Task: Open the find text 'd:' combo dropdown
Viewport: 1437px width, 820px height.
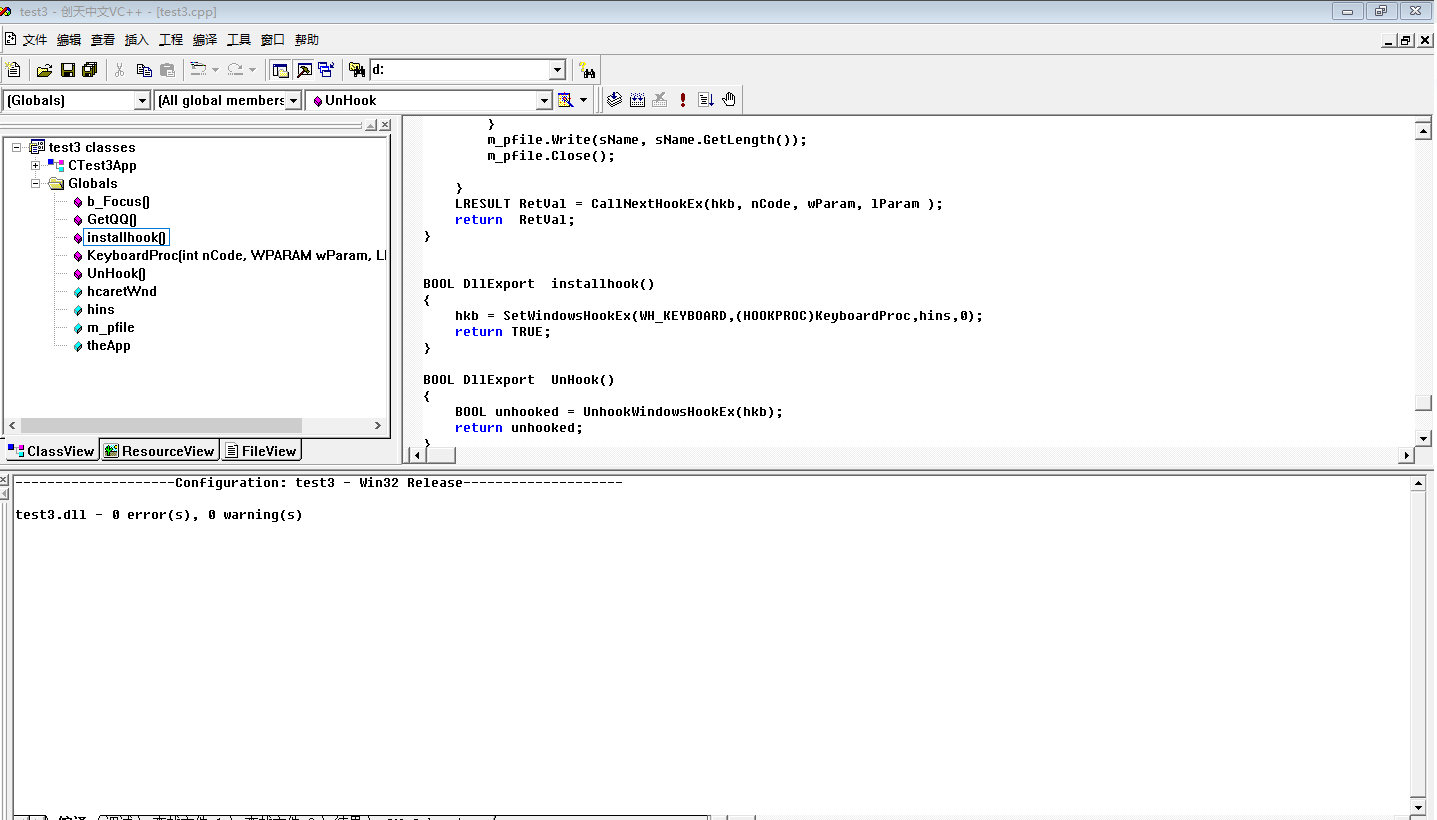Action: [558, 70]
